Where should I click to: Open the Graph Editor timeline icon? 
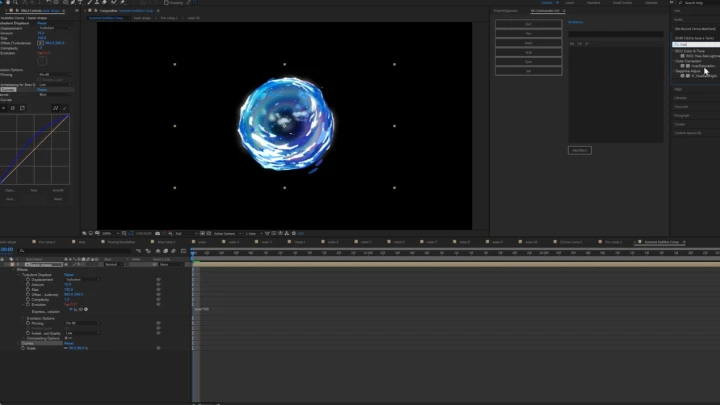183,251
